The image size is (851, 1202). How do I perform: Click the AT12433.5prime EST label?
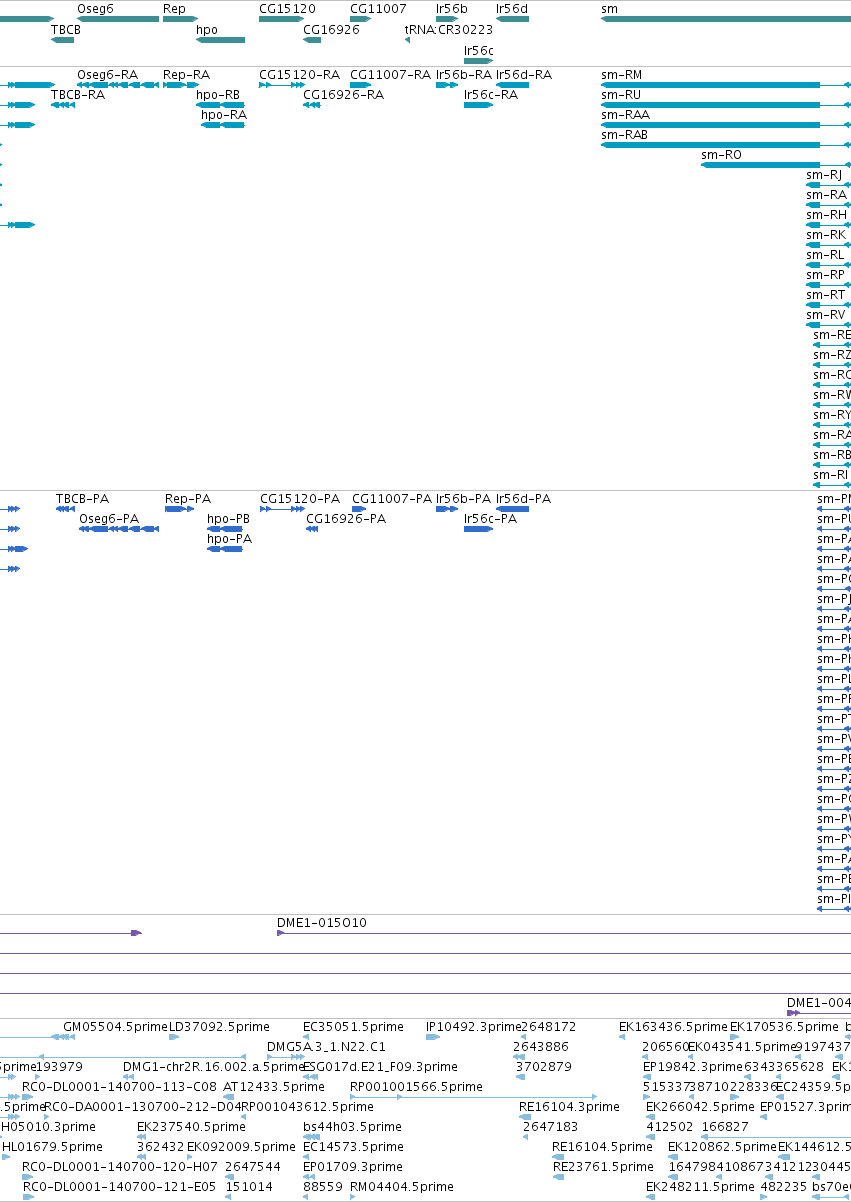[x=273, y=1086]
